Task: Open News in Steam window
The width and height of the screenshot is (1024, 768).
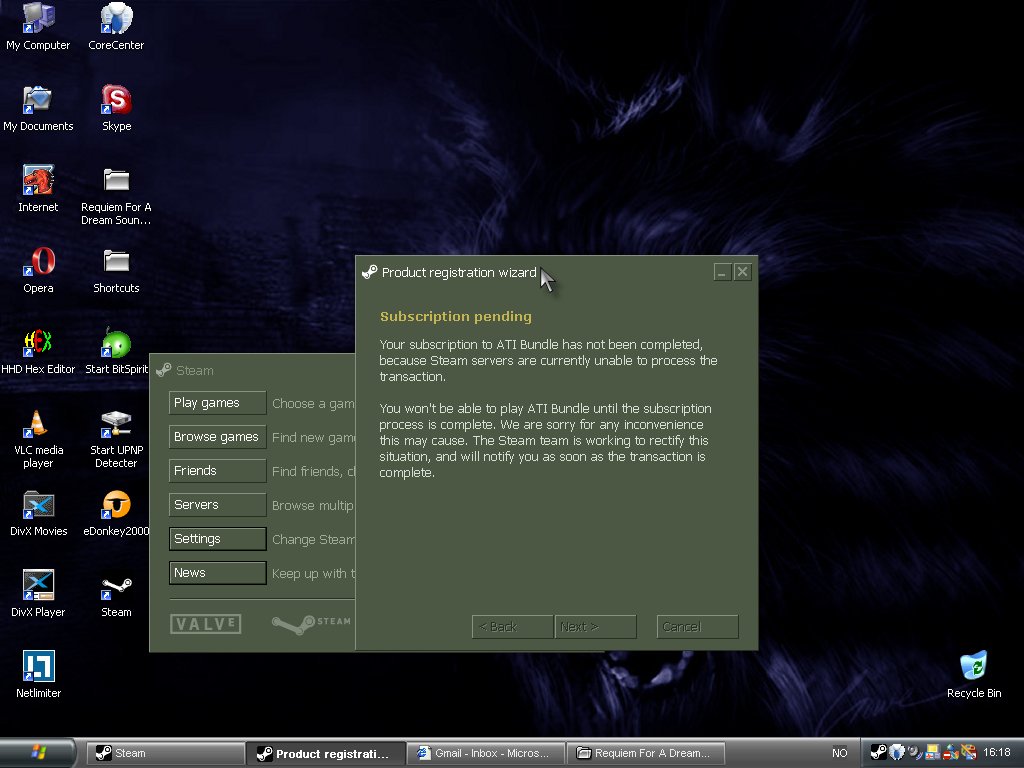Action: tap(217, 573)
